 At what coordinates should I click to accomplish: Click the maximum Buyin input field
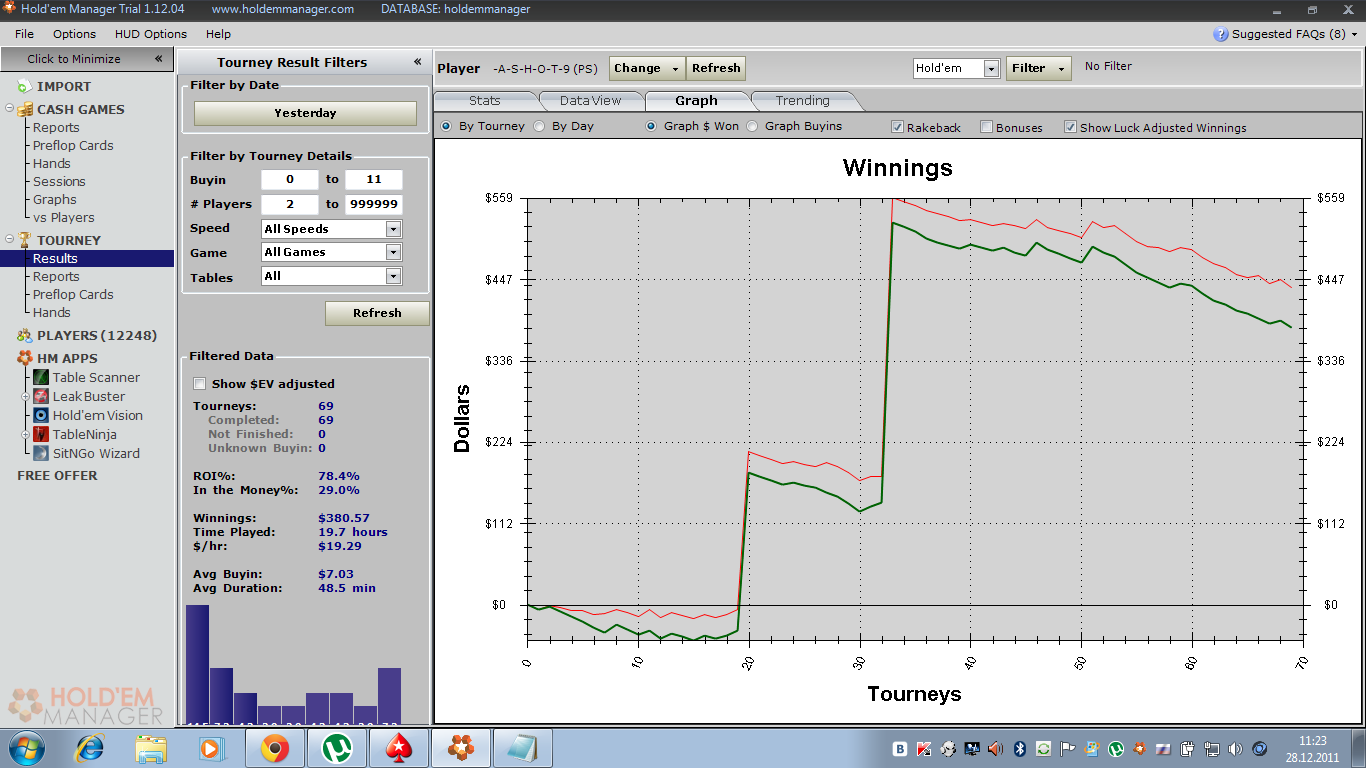[x=374, y=180]
